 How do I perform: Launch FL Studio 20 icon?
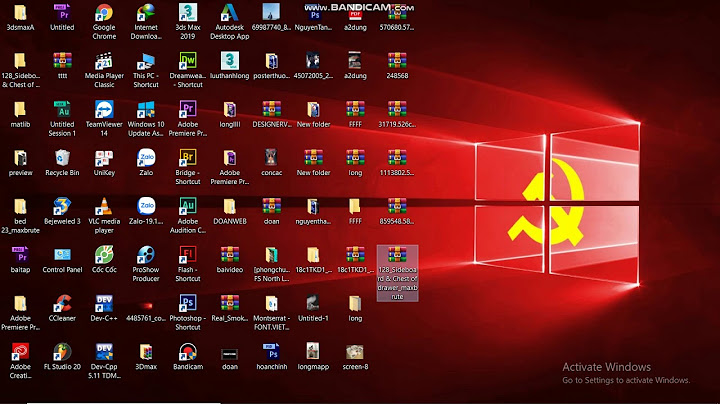tap(62, 353)
